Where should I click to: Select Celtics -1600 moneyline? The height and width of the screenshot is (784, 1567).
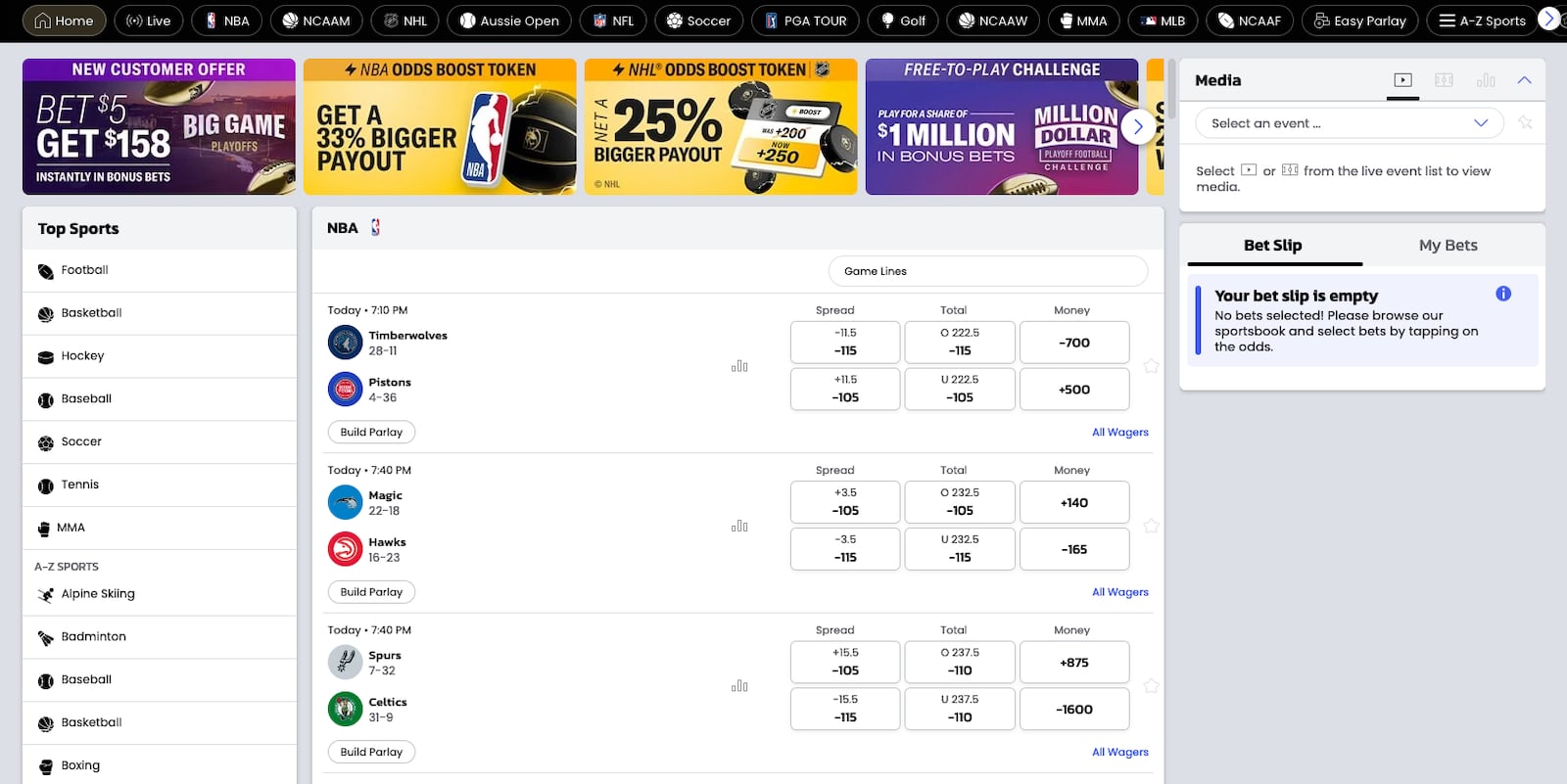pos(1074,709)
